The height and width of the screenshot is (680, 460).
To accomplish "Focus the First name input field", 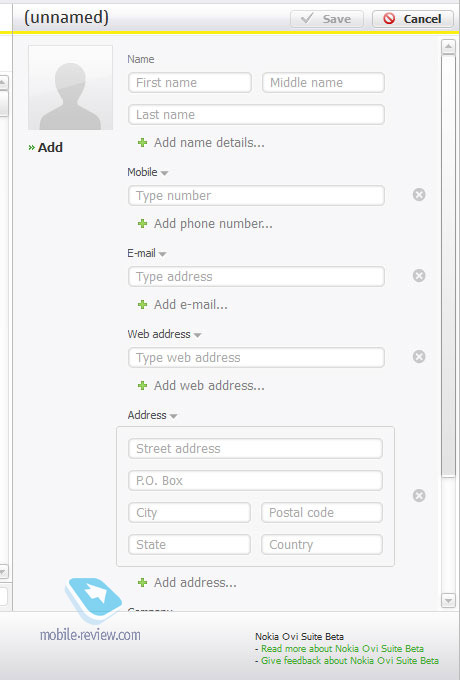I will pyautogui.click(x=190, y=83).
